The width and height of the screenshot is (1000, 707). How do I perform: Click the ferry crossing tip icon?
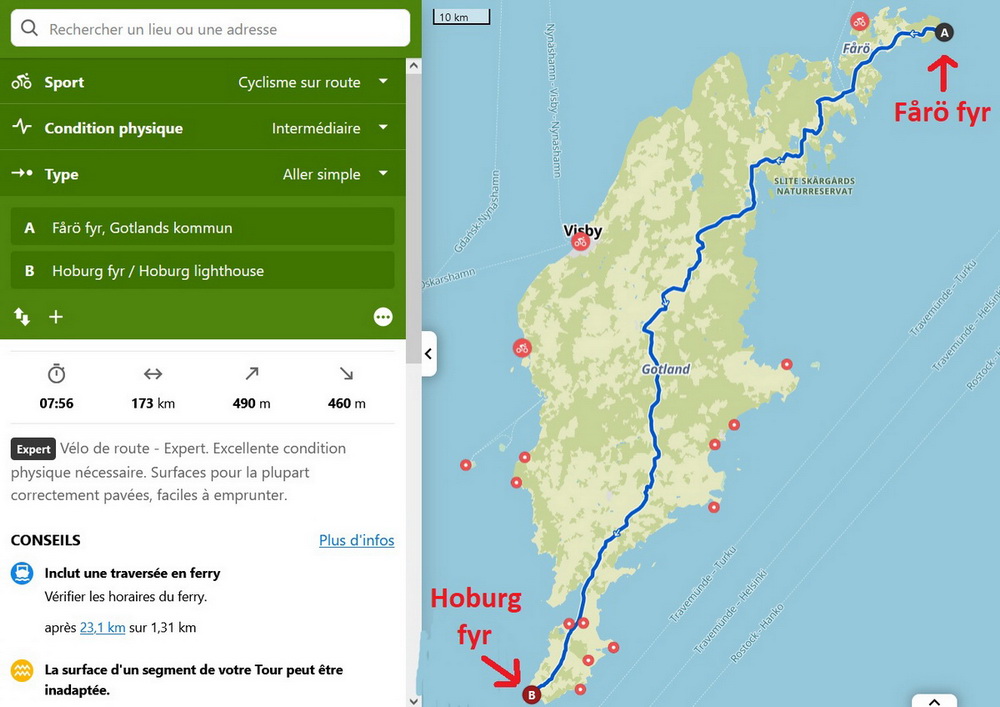[x=22, y=573]
